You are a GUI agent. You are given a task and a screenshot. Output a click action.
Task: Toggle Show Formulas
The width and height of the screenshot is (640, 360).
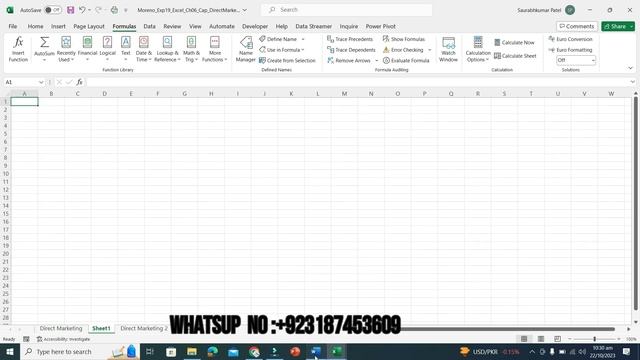point(404,39)
